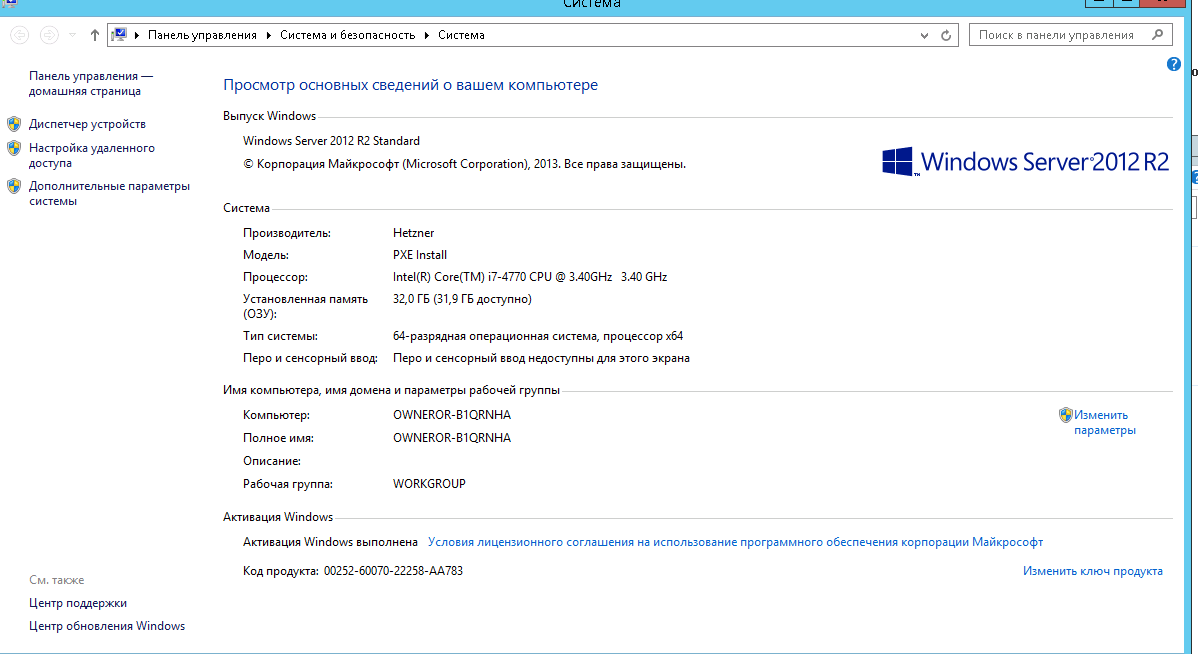Open Диспетчер устройств link
1198x654 pixels.
(87, 124)
